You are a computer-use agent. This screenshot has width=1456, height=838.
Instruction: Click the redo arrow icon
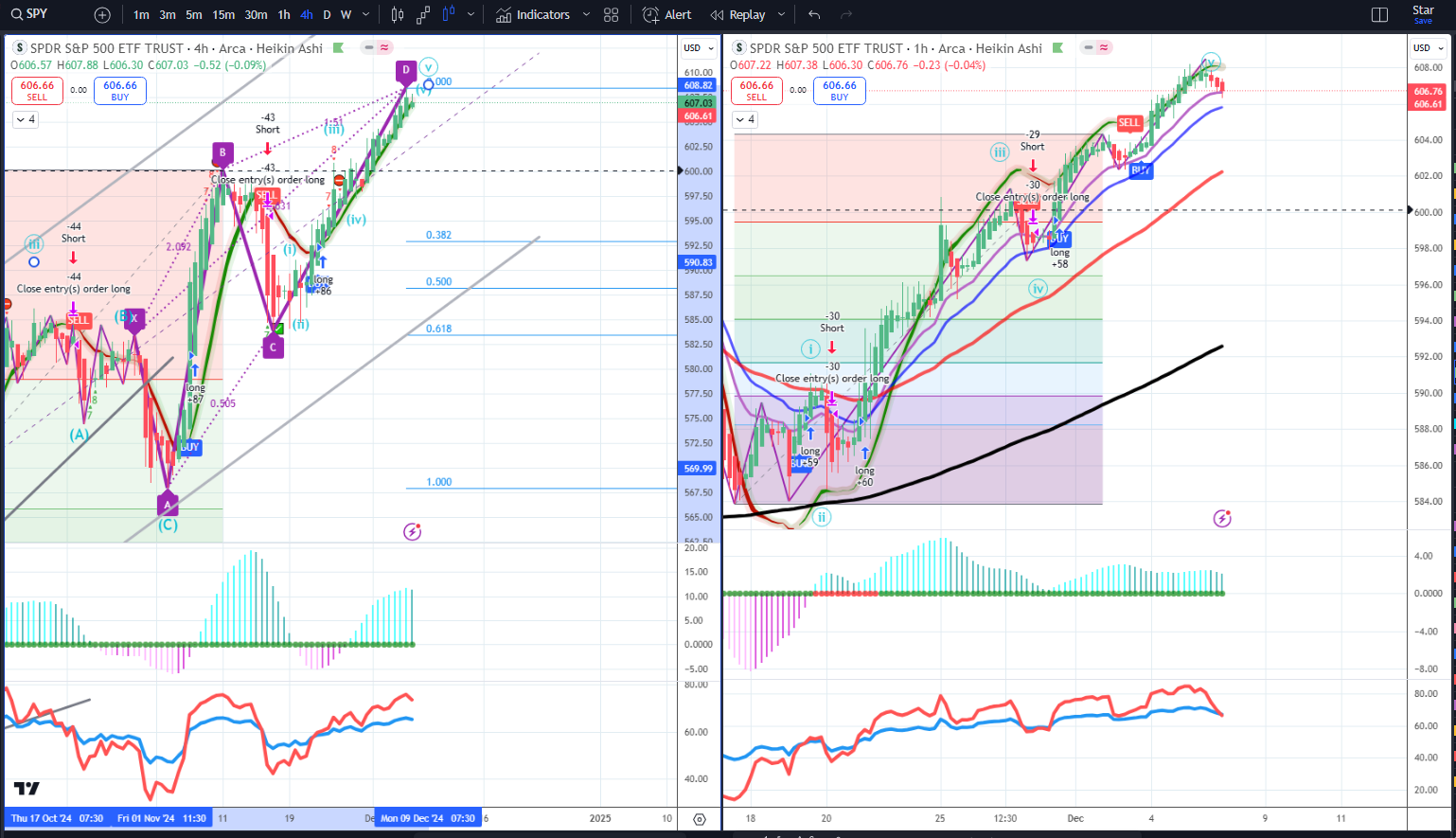(846, 15)
